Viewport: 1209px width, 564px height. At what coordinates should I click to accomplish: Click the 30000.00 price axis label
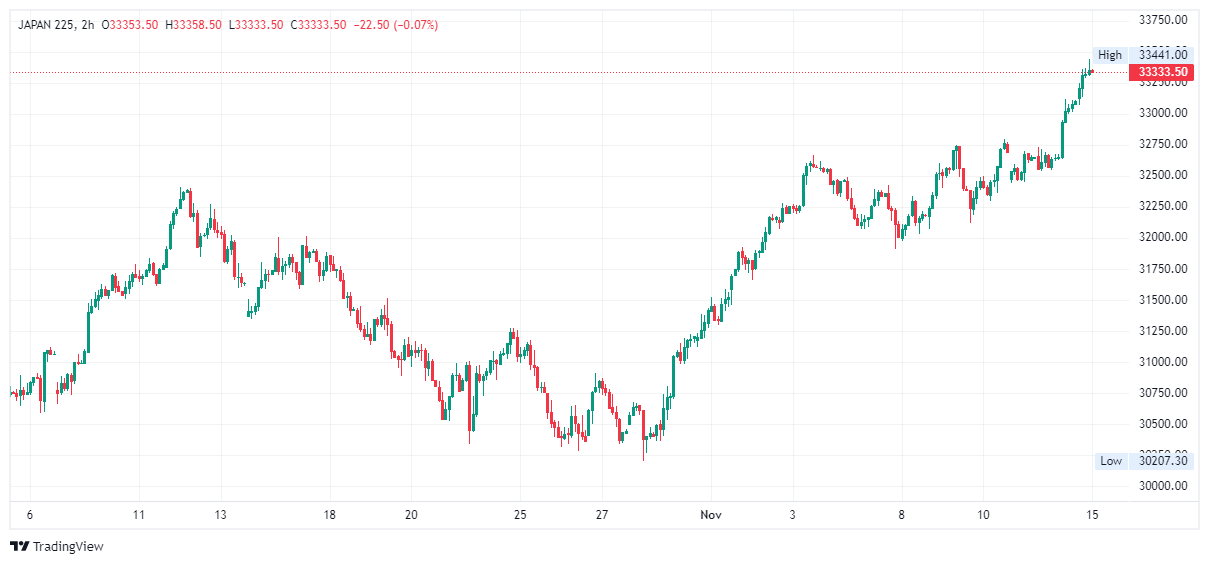(x=1163, y=486)
